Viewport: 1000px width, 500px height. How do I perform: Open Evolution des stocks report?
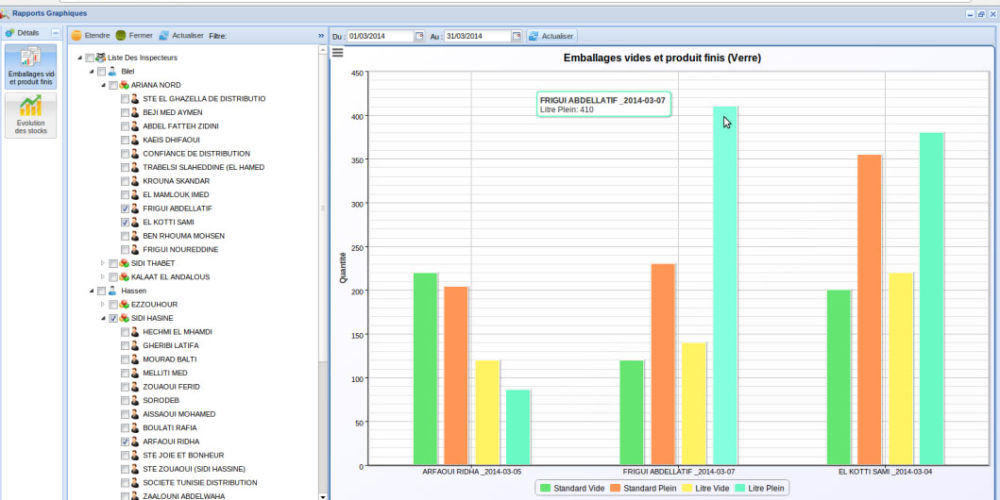pos(31,115)
